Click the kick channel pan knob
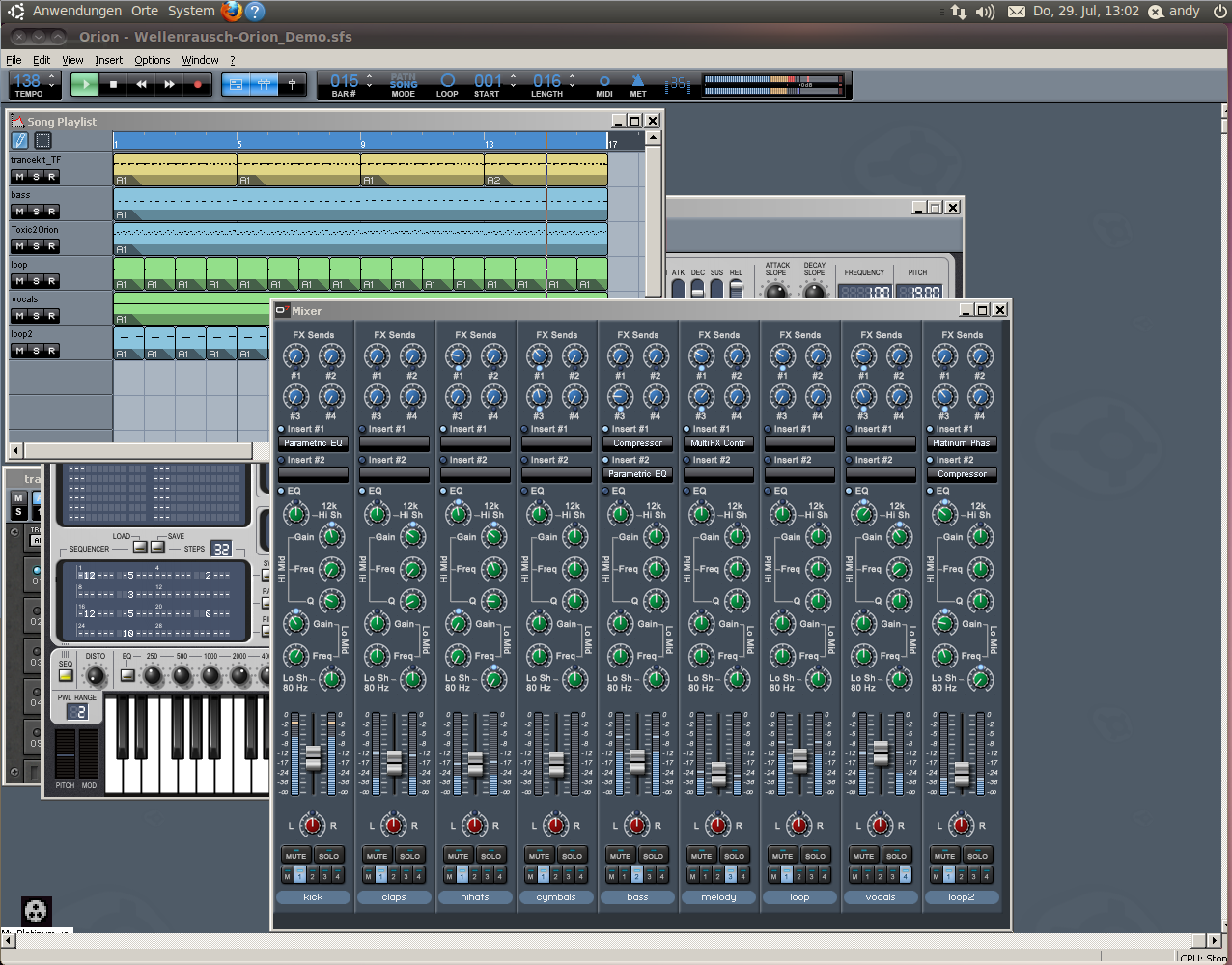 click(x=312, y=825)
